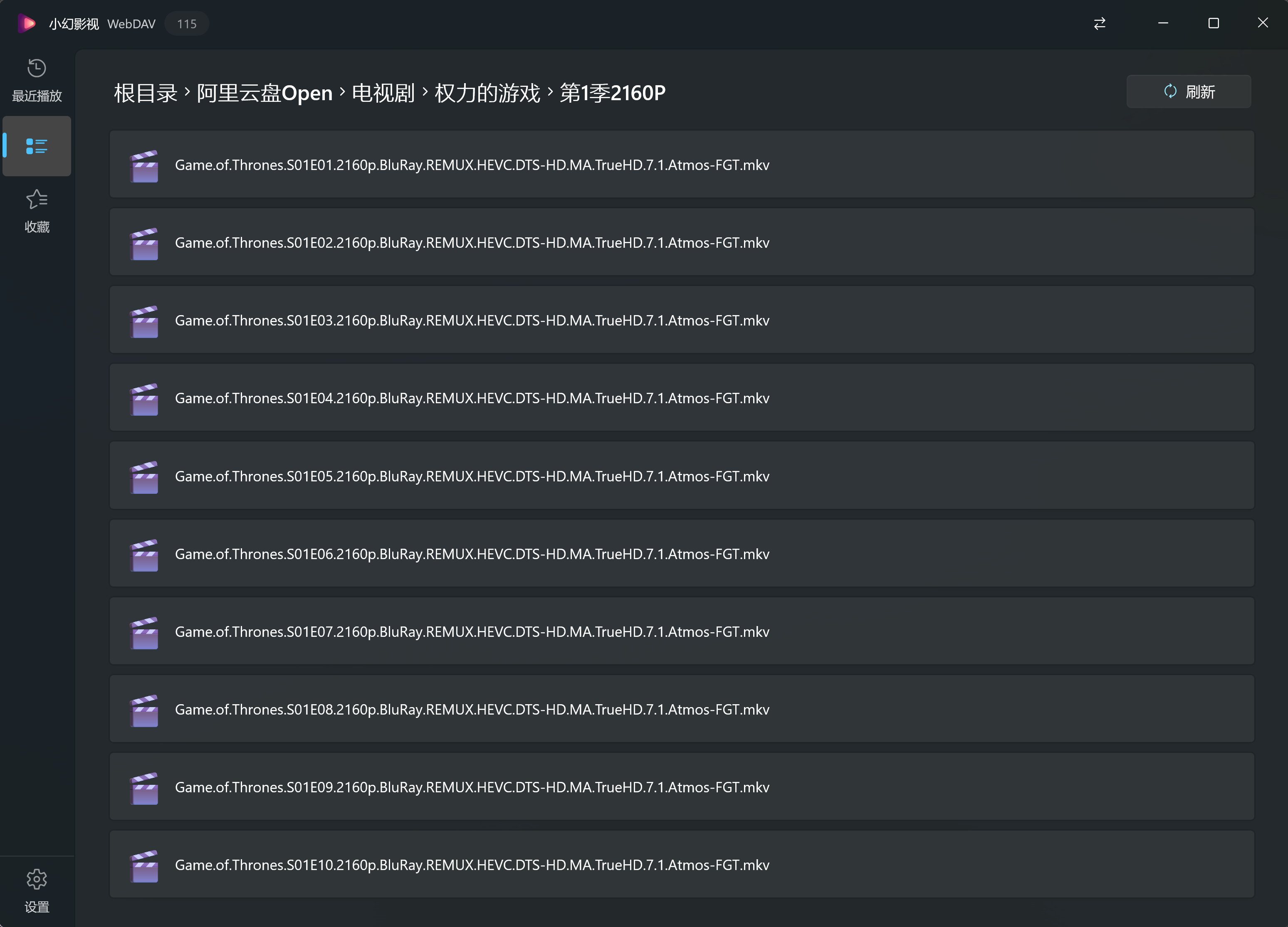
Task: Open Settings (设置) in the sidebar
Action: [37, 891]
